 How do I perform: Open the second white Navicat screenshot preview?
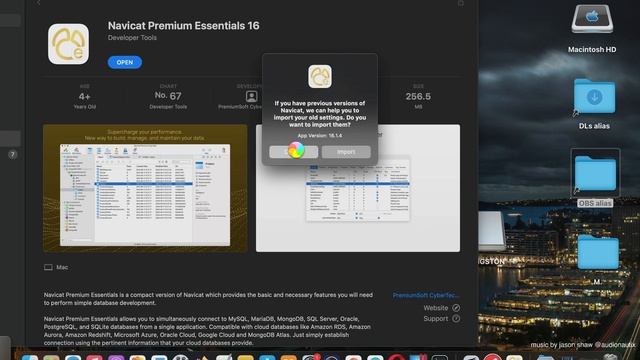[358, 188]
